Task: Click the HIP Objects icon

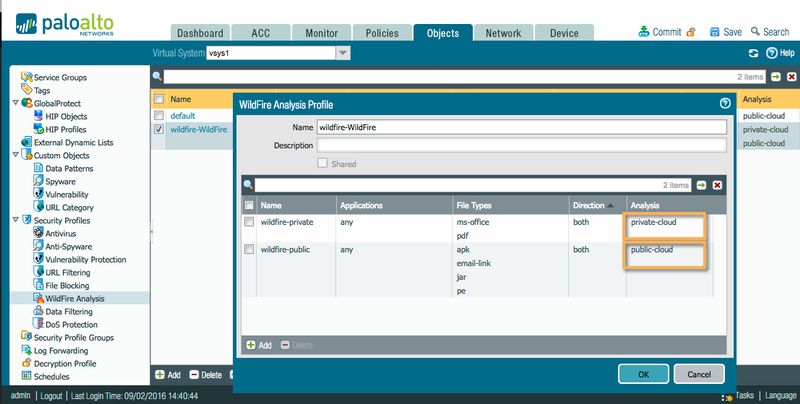Action: (38, 116)
